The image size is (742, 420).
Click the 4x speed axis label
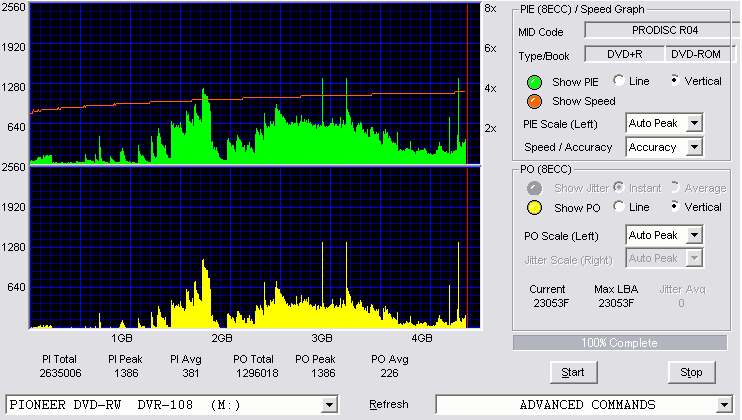pos(490,88)
